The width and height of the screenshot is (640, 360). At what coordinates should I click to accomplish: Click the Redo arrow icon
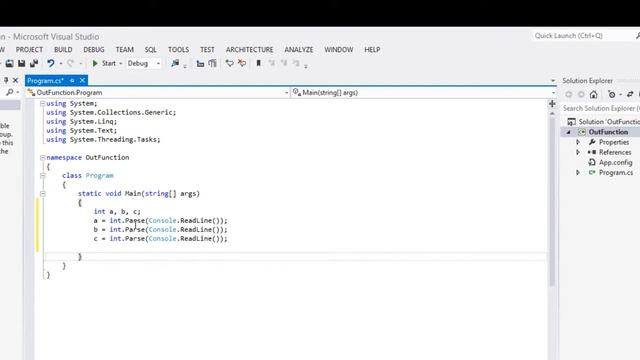[70, 63]
